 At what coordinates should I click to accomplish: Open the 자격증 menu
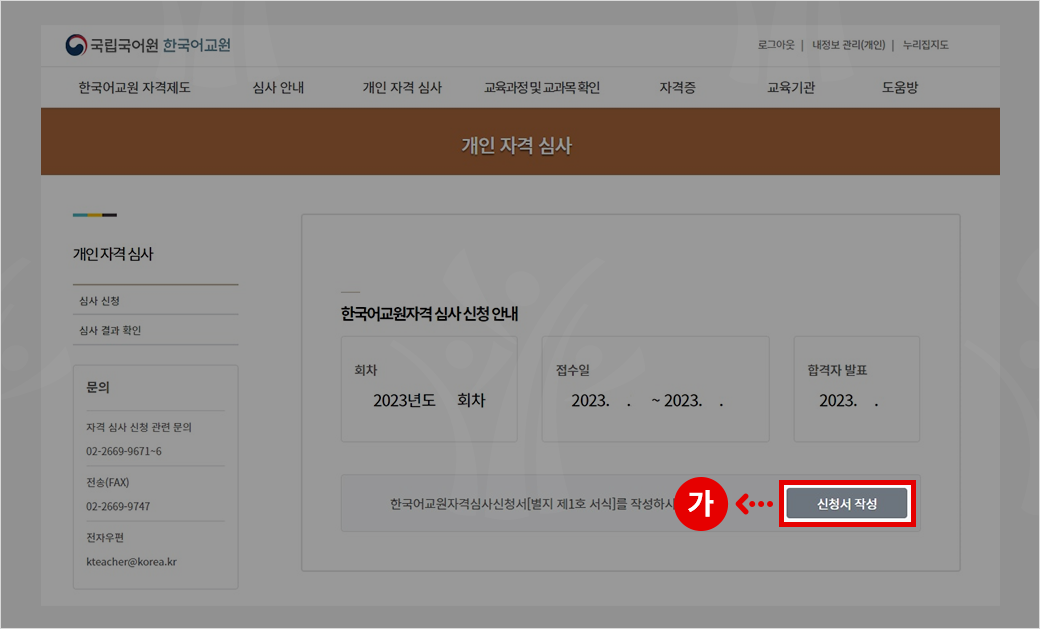(677, 88)
